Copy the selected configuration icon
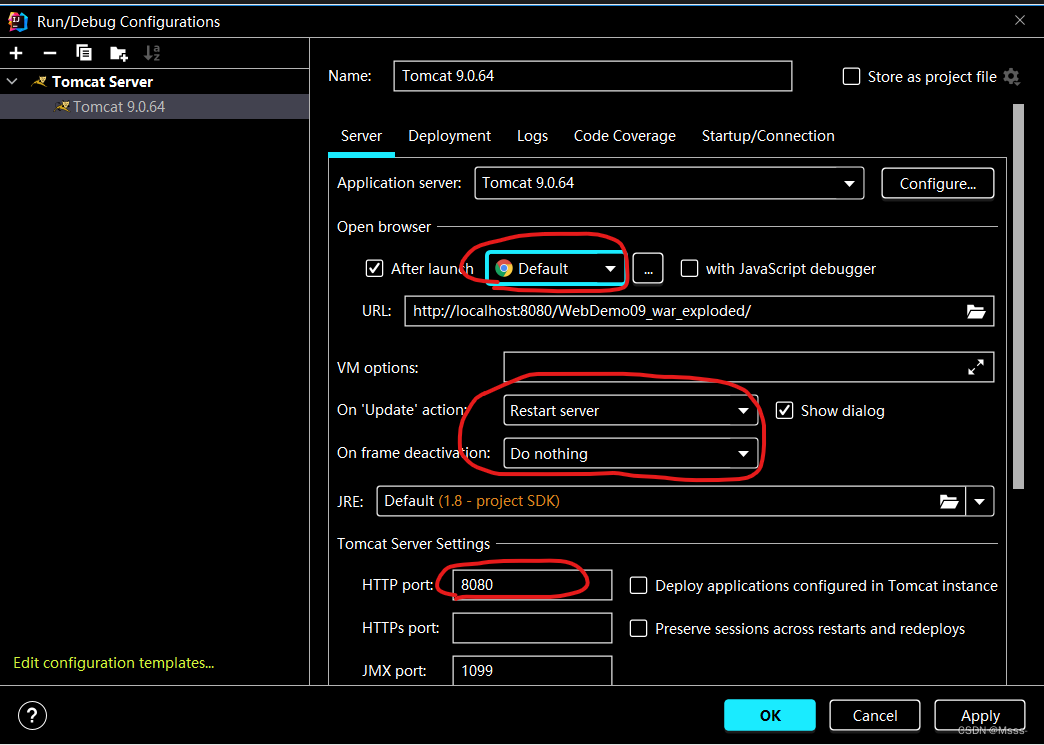The width and height of the screenshot is (1044, 745). pos(84,53)
